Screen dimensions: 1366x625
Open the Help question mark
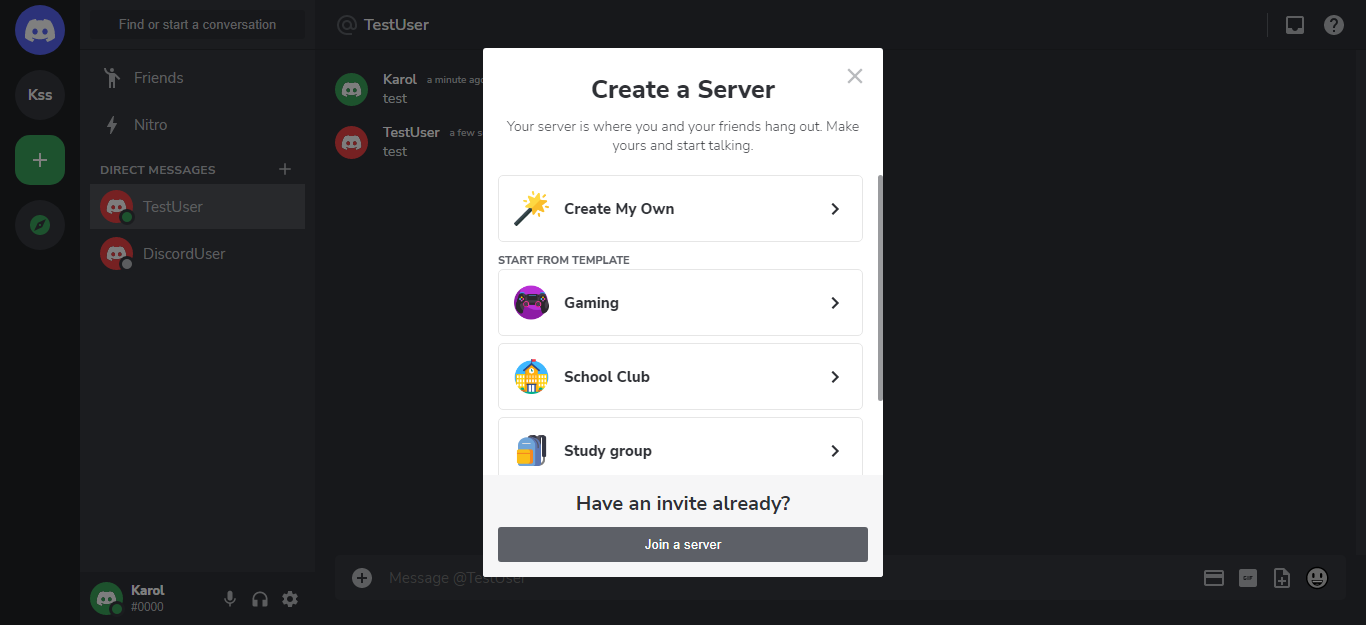point(1334,25)
